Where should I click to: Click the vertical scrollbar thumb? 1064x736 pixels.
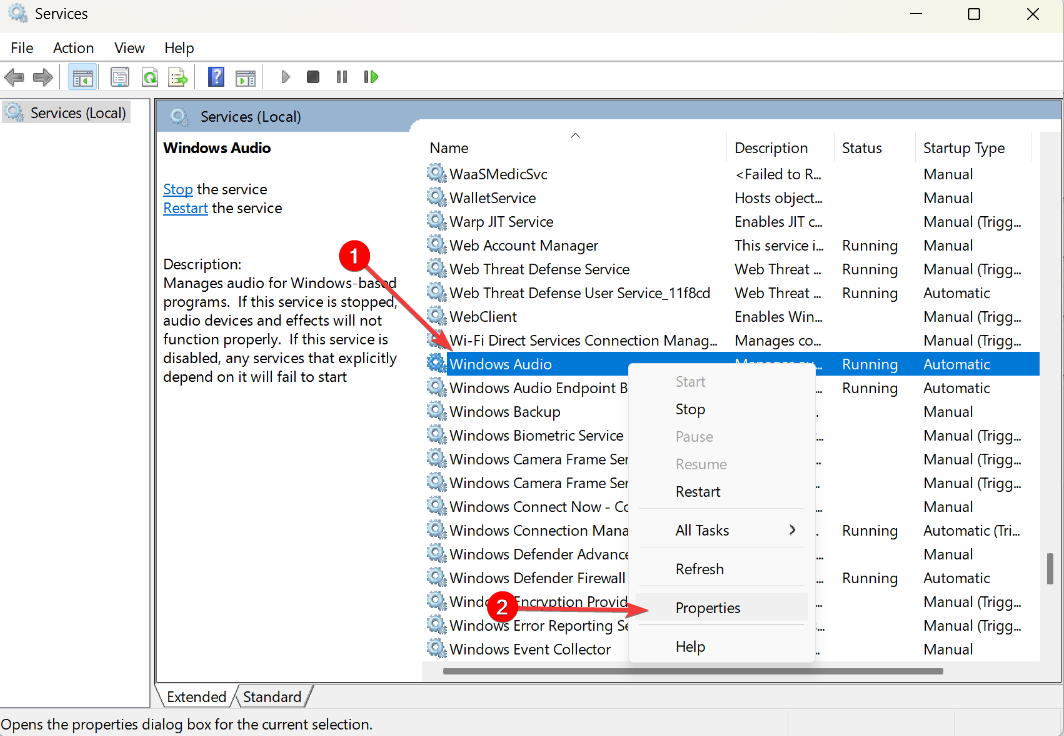pos(1050,568)
